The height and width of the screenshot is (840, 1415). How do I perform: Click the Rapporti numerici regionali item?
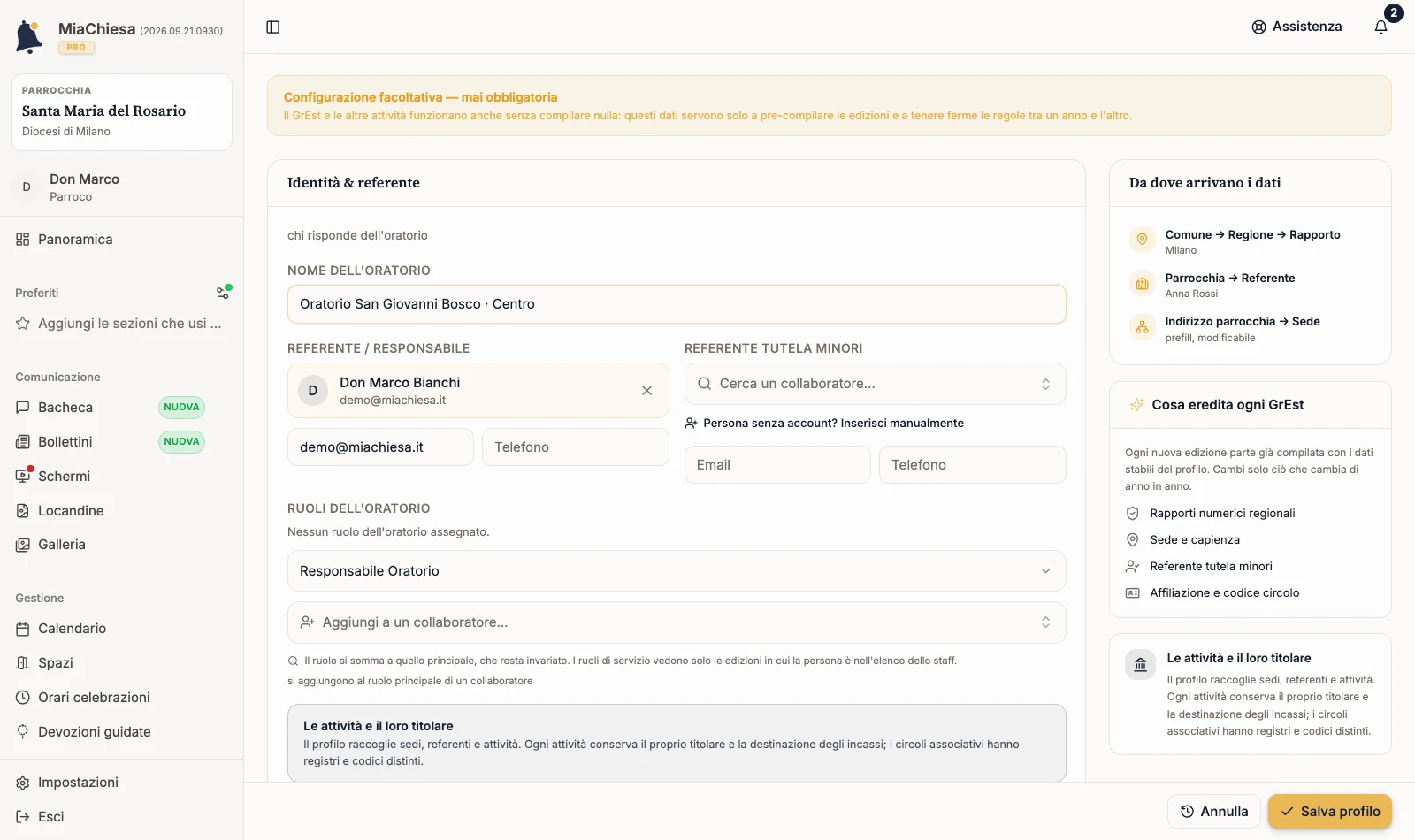(x=1222, y=514)
